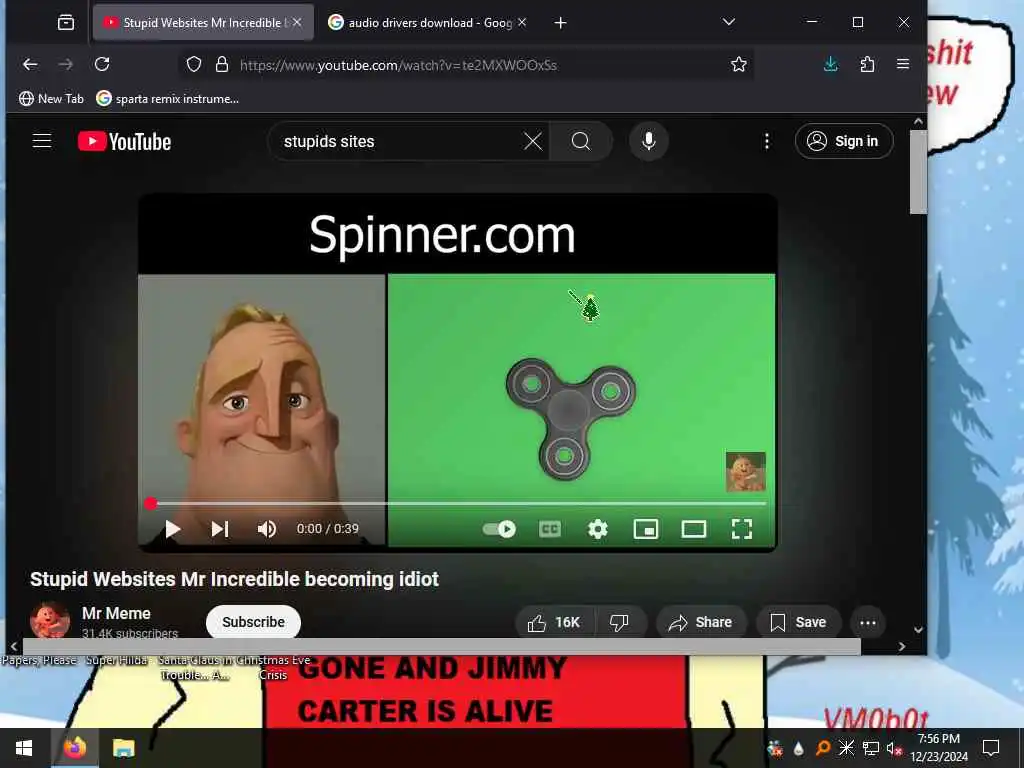Open a new browser tab
Image resolution: width=1024 pixels, height=768 pixels.
pyautogui.click(x=560, y=23)
